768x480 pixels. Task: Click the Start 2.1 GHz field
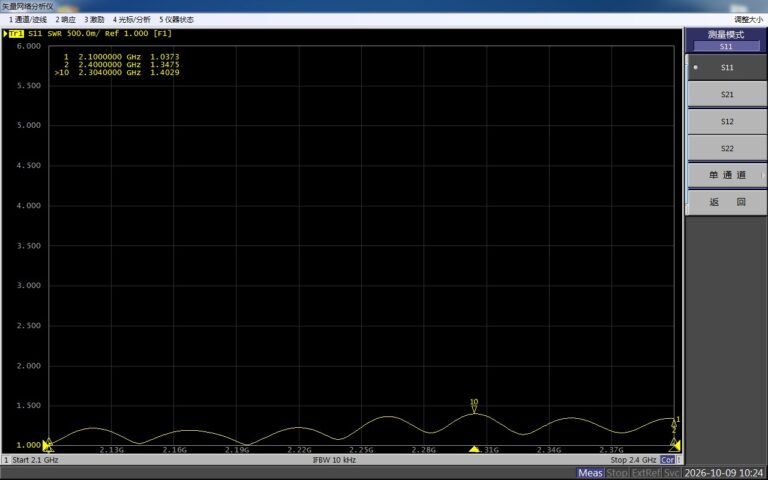(35, 460)
